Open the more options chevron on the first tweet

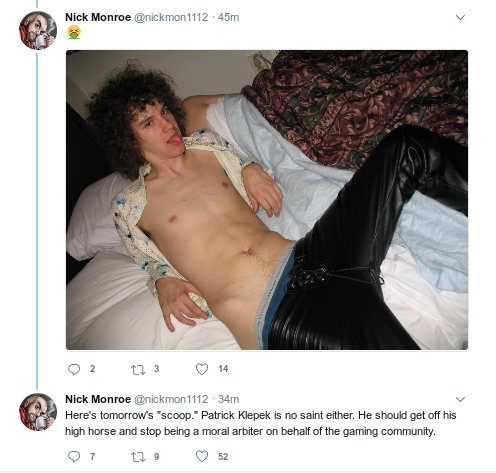(460, 17)
